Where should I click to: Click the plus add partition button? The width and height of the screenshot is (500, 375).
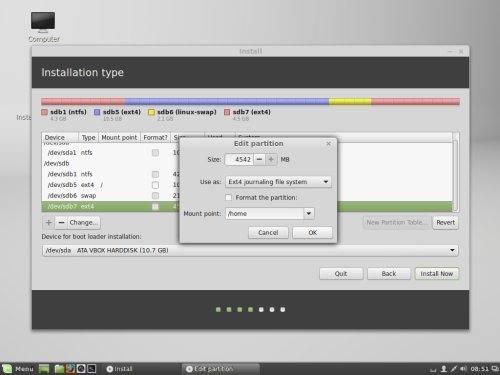(49, 222)
